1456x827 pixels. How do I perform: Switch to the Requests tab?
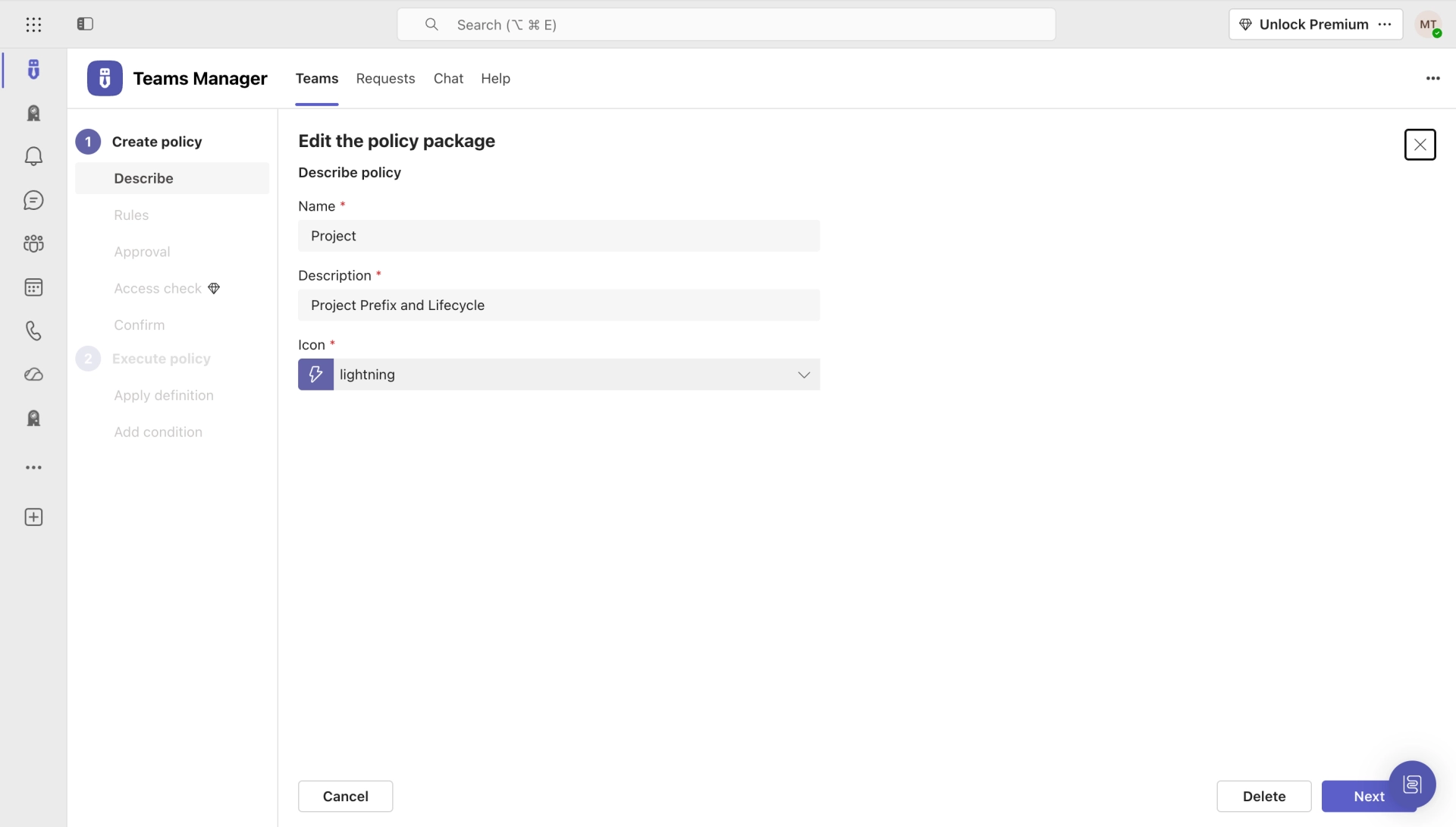pyautogui.click(x=385, y=78)
